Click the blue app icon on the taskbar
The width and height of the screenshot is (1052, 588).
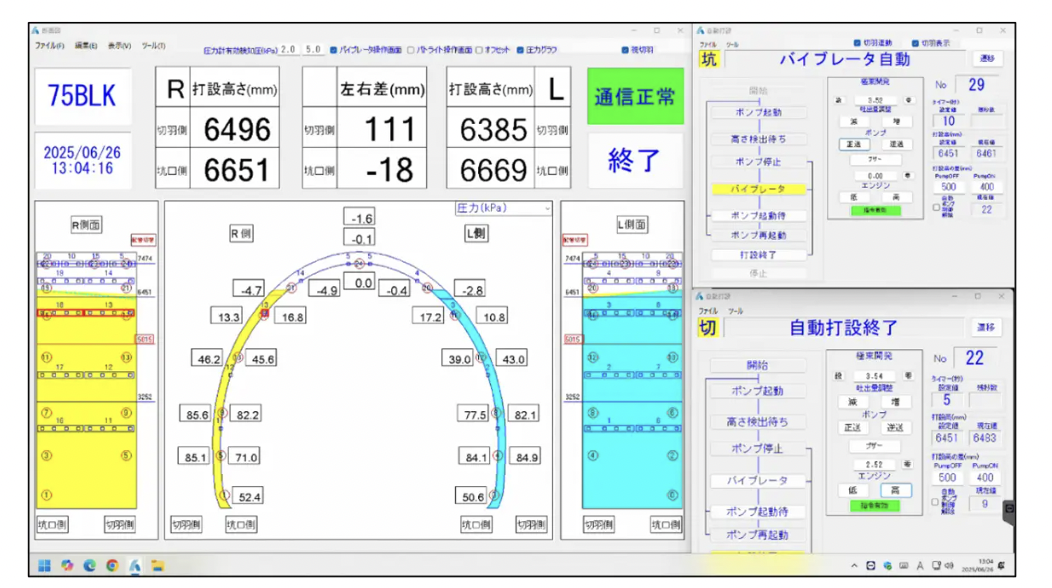pyautogui.click(x=134, y=566)
